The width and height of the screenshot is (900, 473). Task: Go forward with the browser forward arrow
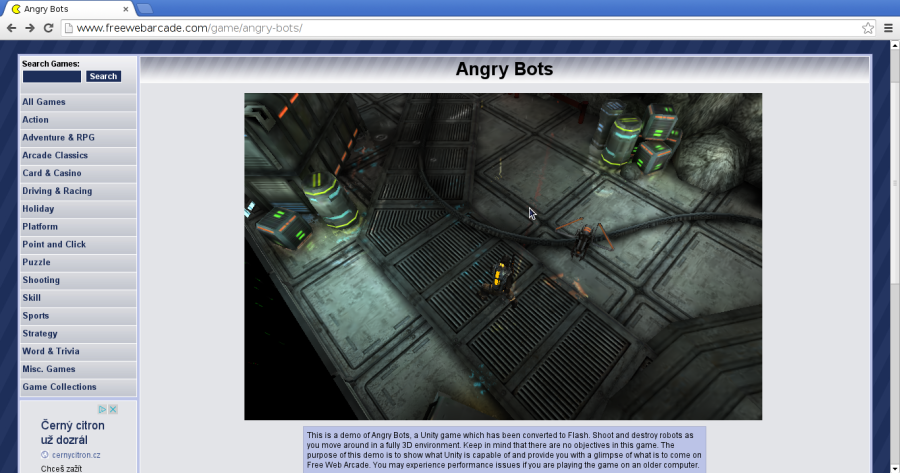30,28
